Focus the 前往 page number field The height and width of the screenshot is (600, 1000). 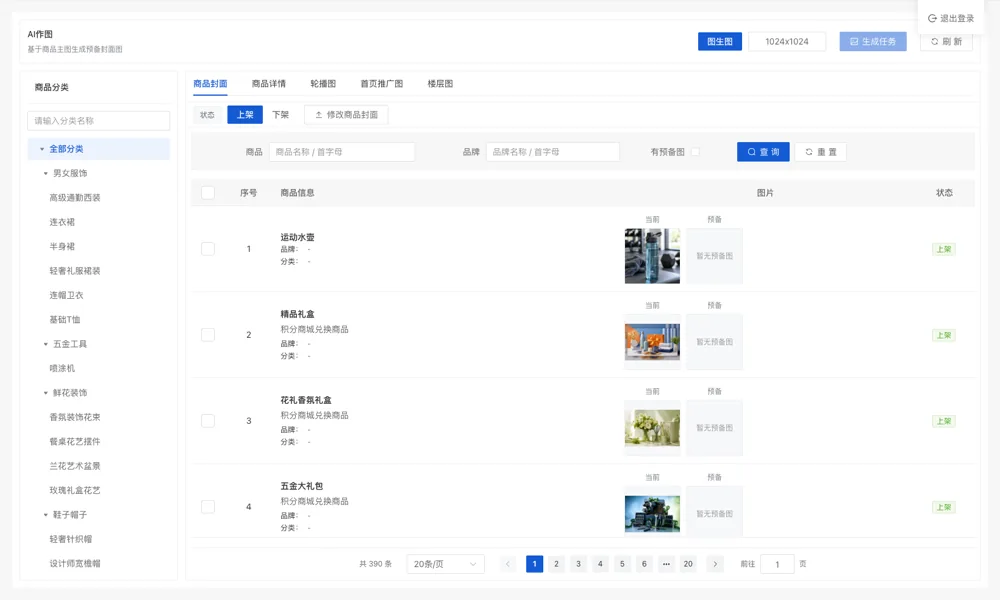coord(777,564)
